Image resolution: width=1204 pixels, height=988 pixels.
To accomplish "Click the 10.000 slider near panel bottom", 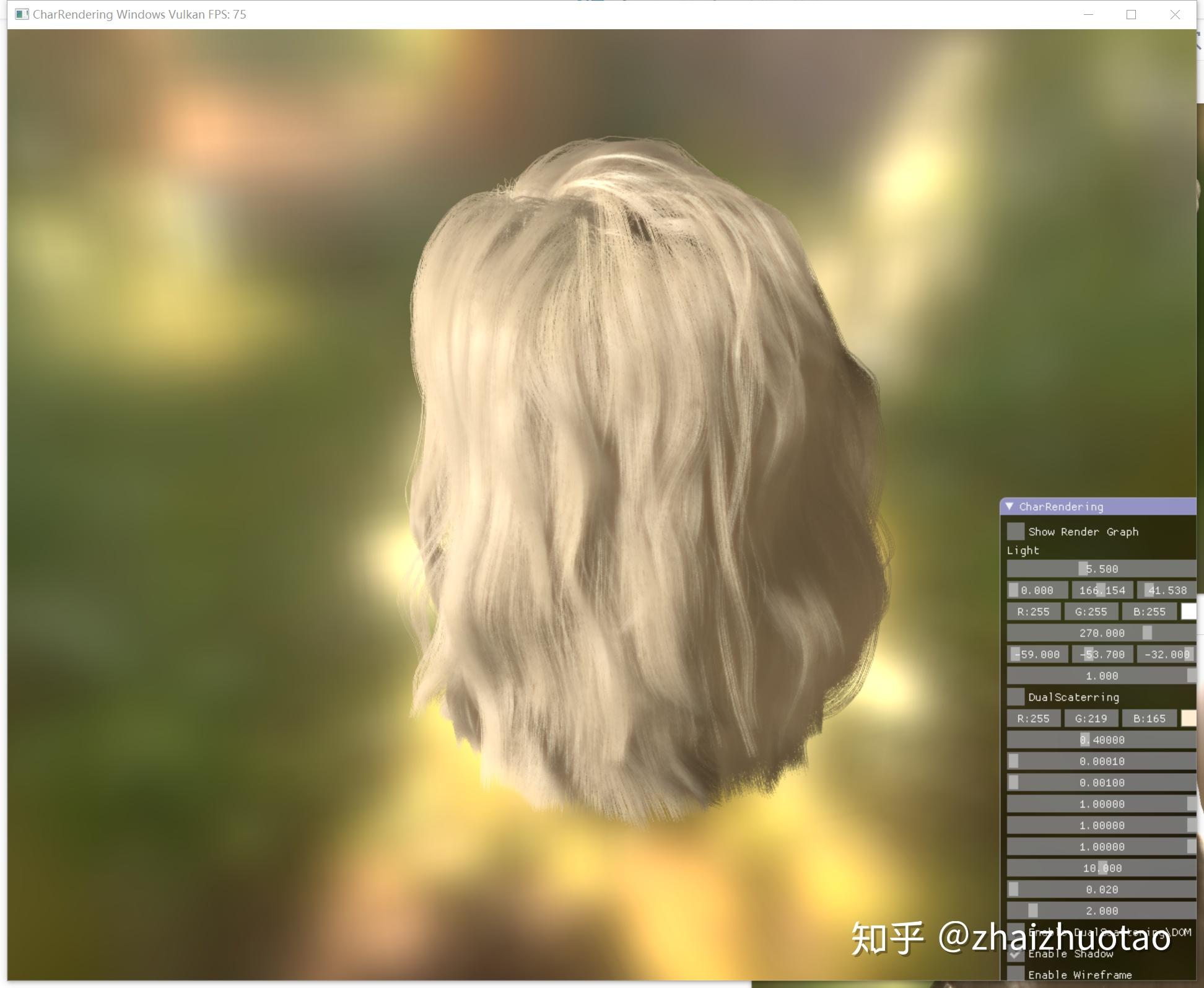I will click(x=1101, y=868).
